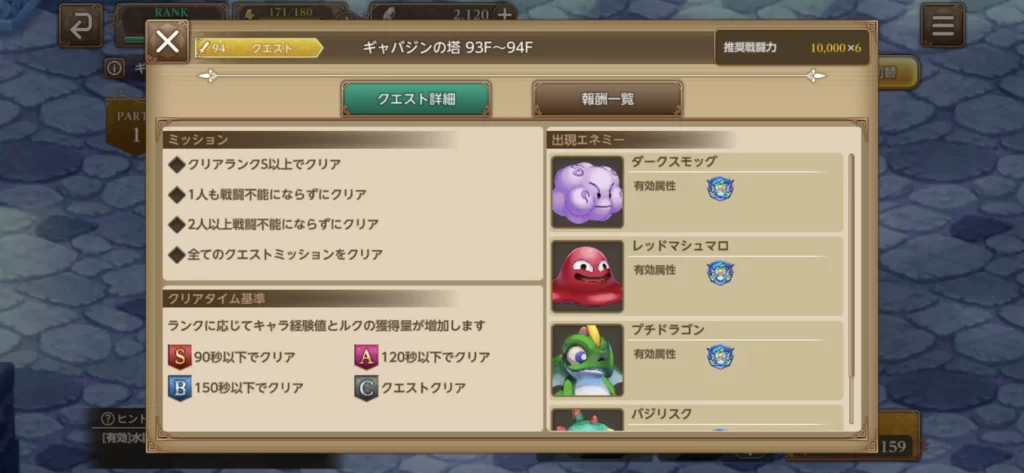The height and width of the screenshot is (473, 1024).
Task: Select the プチドラゴン enemy portrait
Action: [x=587, y=360]
